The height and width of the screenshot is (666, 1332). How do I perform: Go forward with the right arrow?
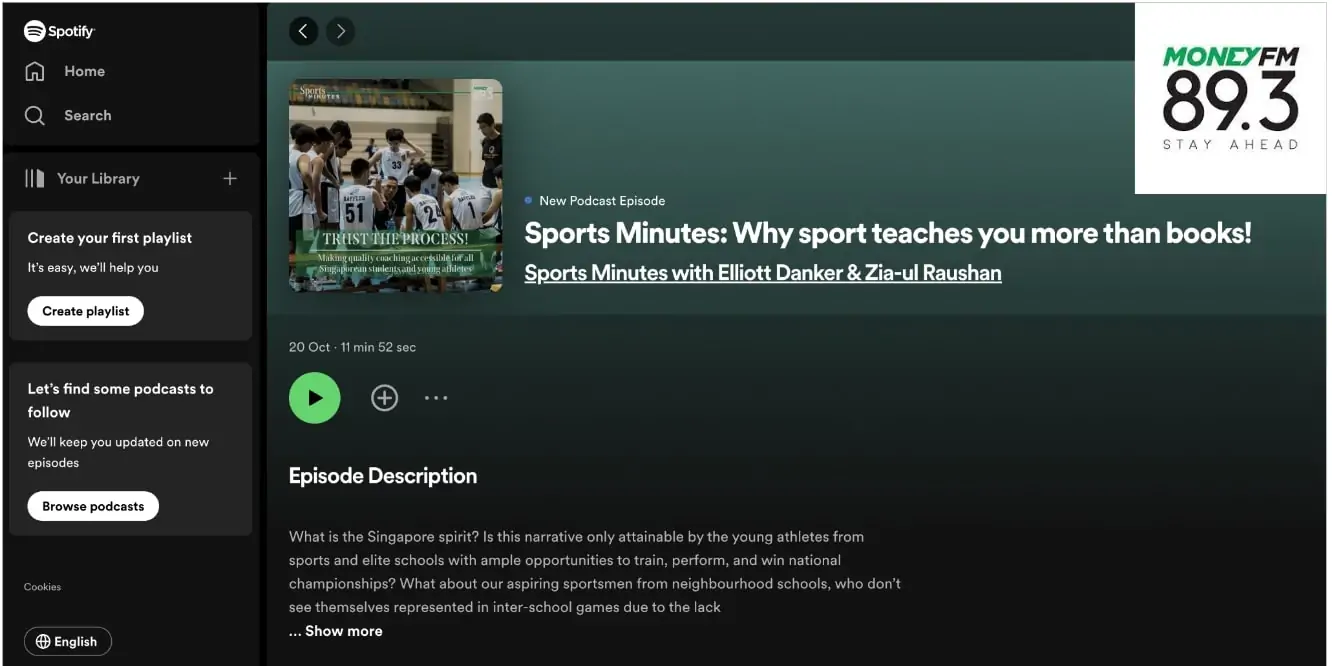340,31
